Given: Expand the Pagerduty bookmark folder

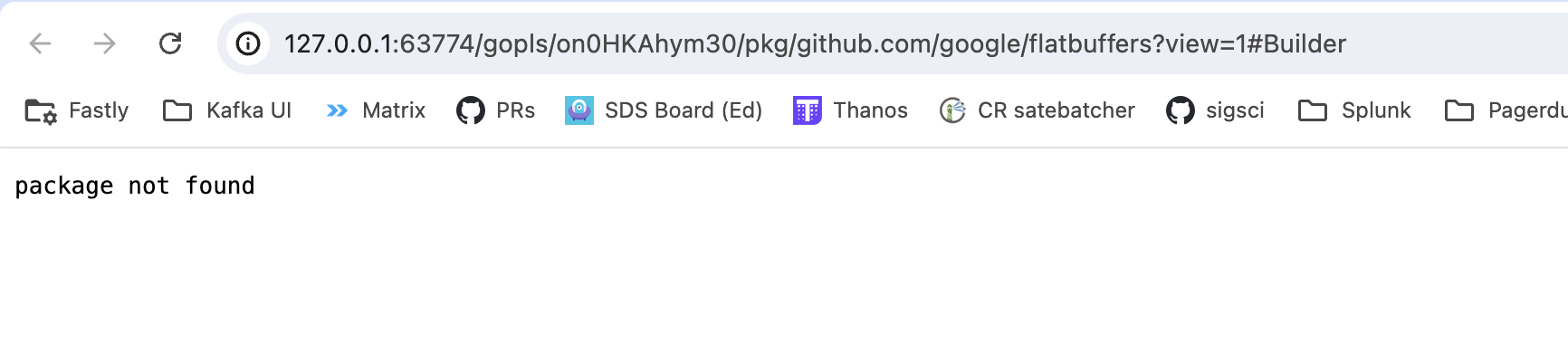Looking at the screenshot, I should tap(1506, 110).
